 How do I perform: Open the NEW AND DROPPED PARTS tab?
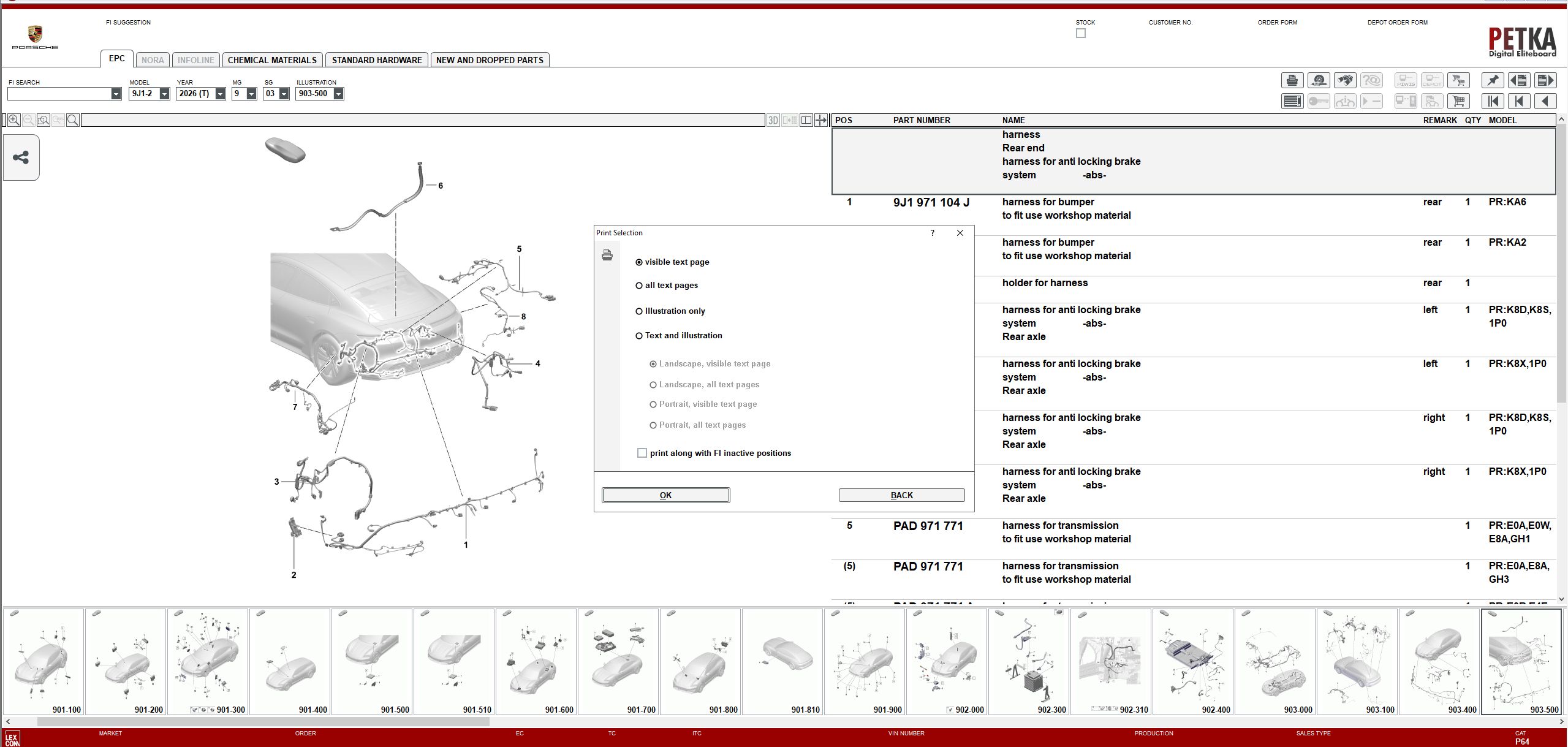point(489,59)
